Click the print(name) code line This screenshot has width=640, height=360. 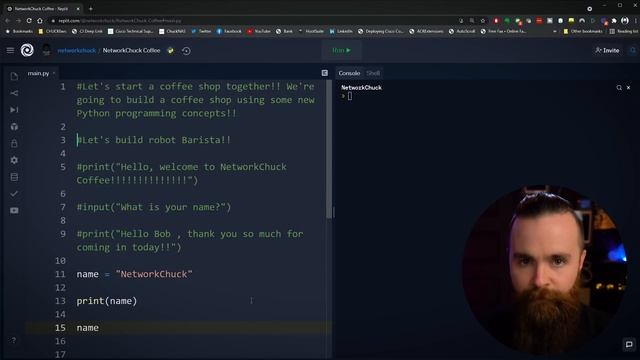107,301
